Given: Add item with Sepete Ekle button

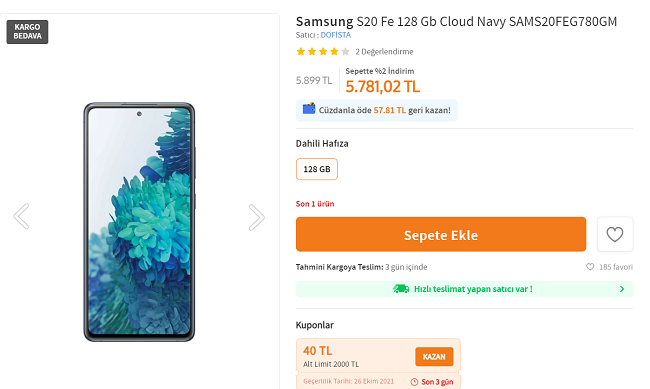Looking at the screenshot, I should (x=441, y=234).
